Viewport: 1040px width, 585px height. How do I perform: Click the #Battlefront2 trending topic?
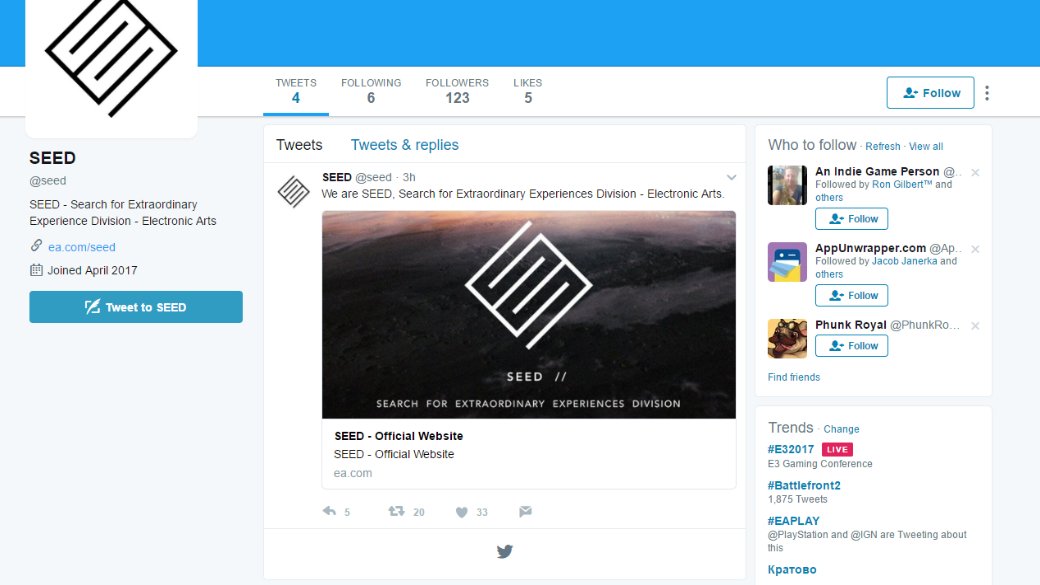pos(805,485)
